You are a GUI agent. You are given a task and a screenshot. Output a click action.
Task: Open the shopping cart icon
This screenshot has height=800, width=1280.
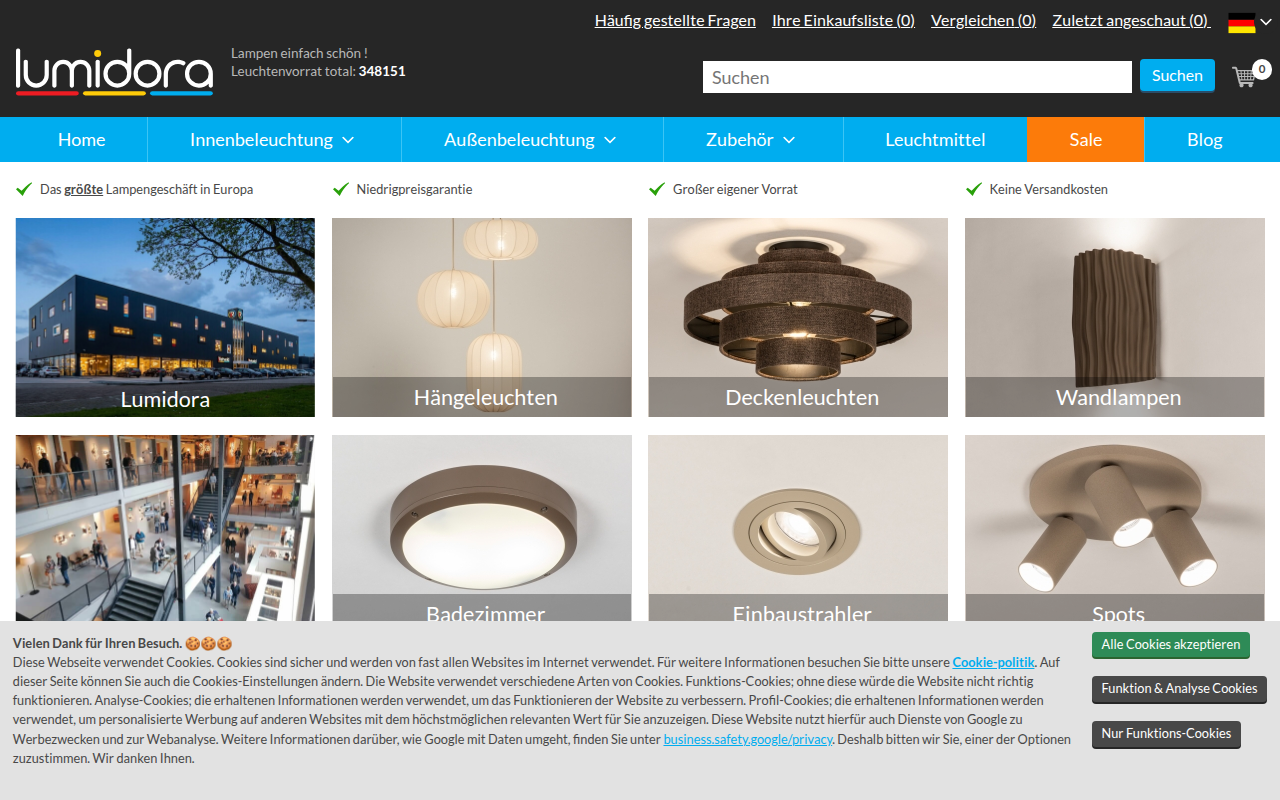[x=1245, y=76]
